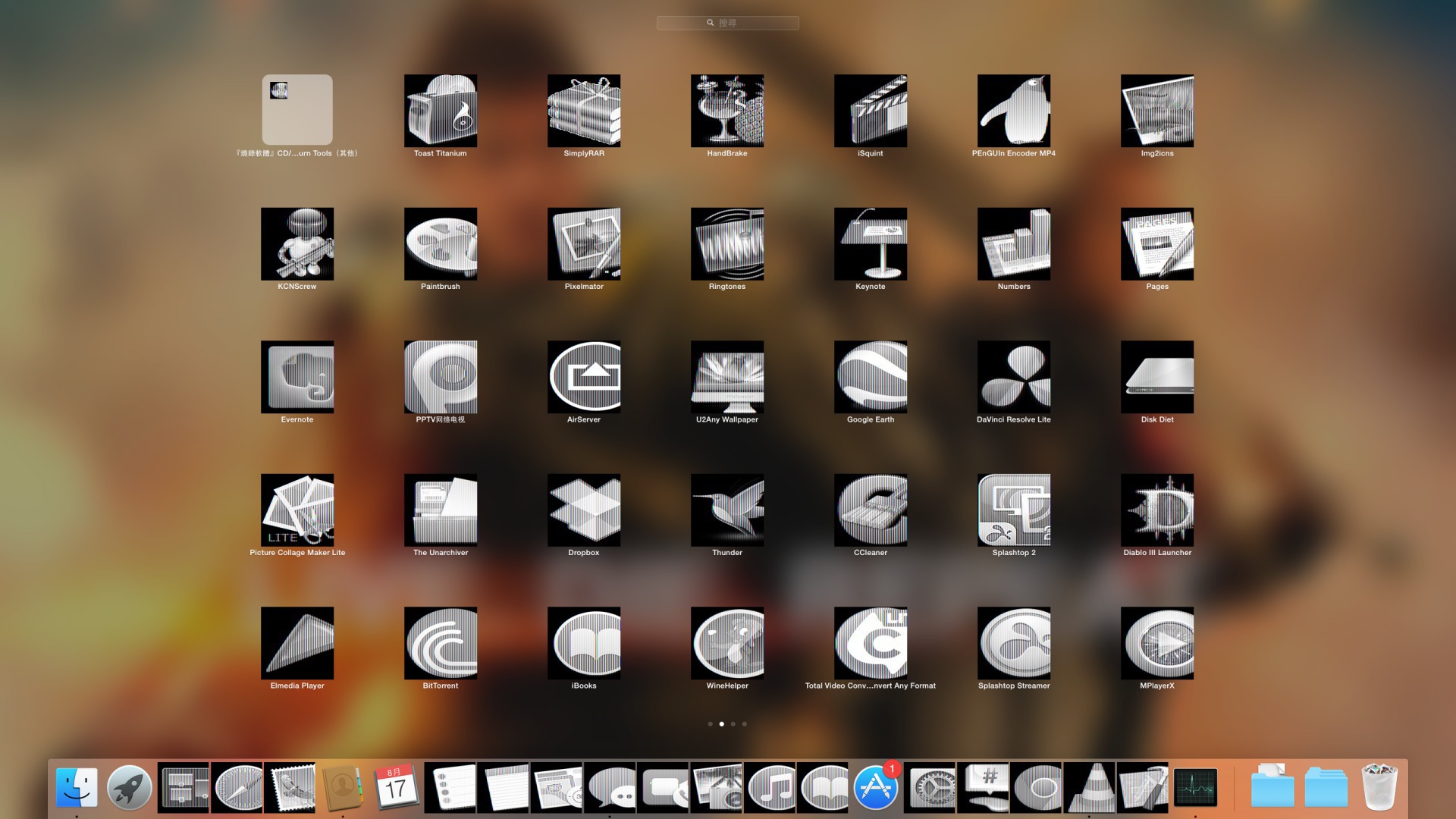Viewport: 1456px width, 819px height.
Task: Launch Evernote
Action: click(297, 377)
